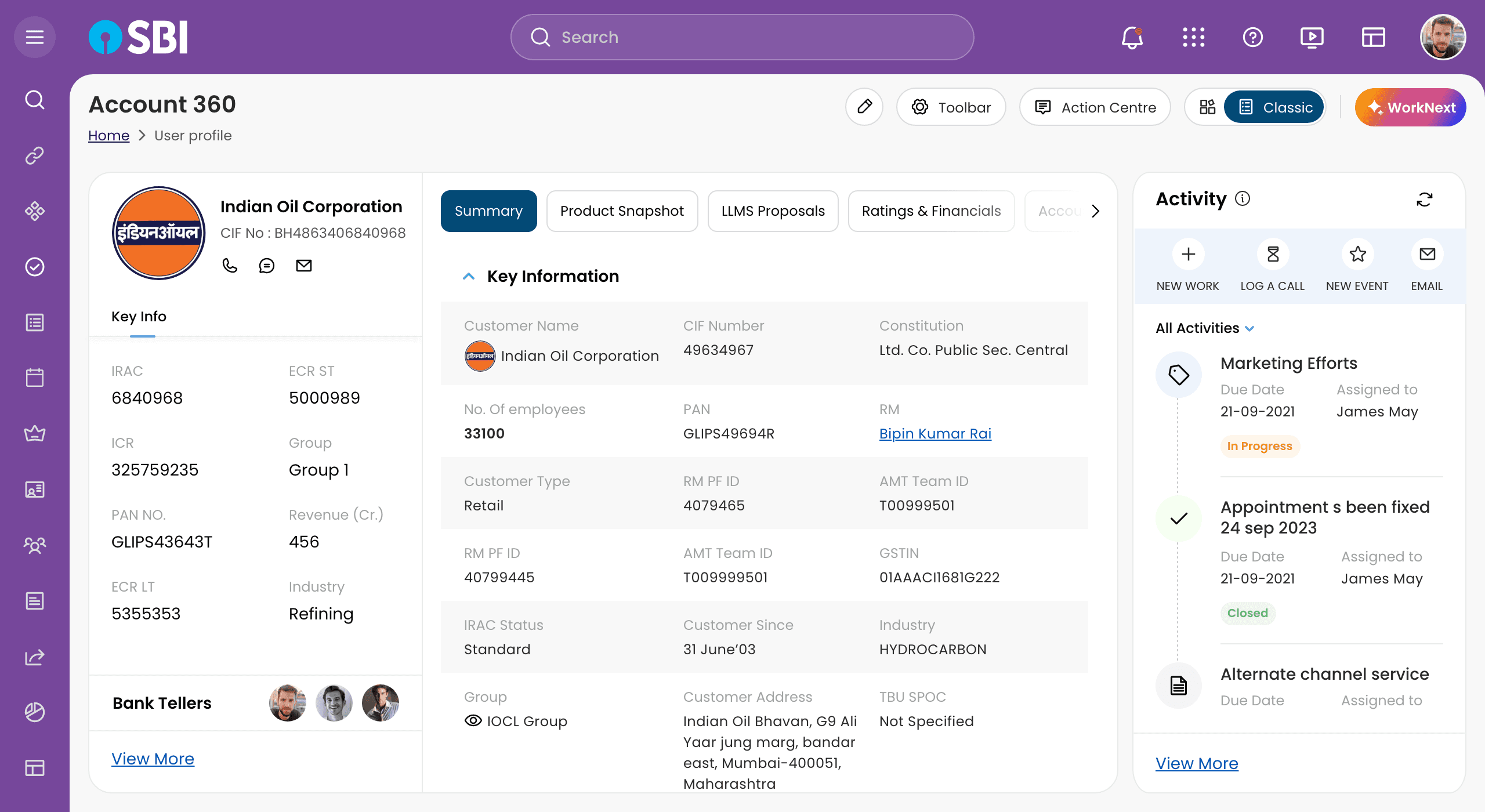Click the chat message icon beside CIF number

point(266,266)
